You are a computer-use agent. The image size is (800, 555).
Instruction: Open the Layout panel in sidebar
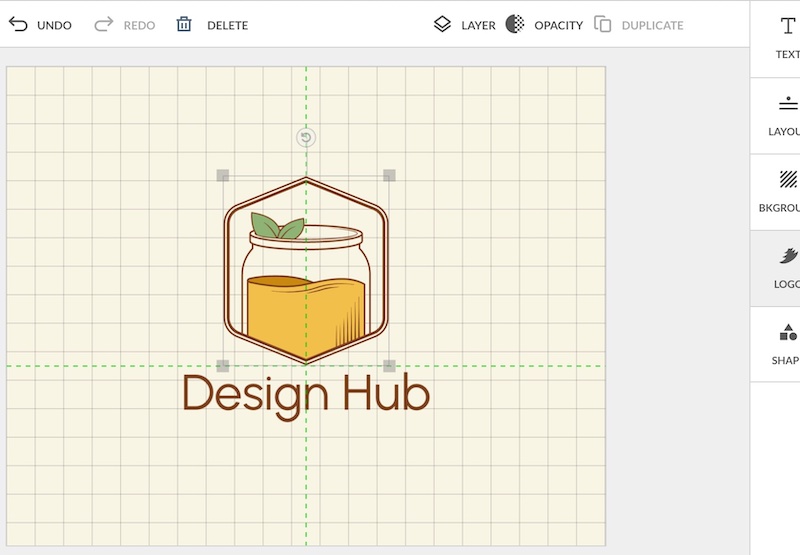click(x=788, y=104)
